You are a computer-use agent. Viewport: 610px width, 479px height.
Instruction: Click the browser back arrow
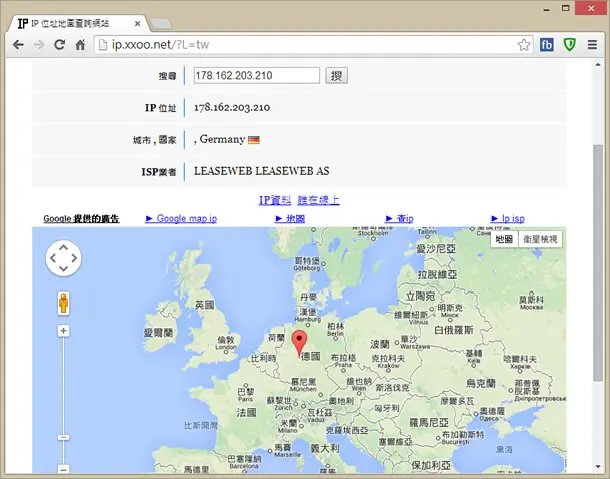pyautogui.click(x=18, y=45)
